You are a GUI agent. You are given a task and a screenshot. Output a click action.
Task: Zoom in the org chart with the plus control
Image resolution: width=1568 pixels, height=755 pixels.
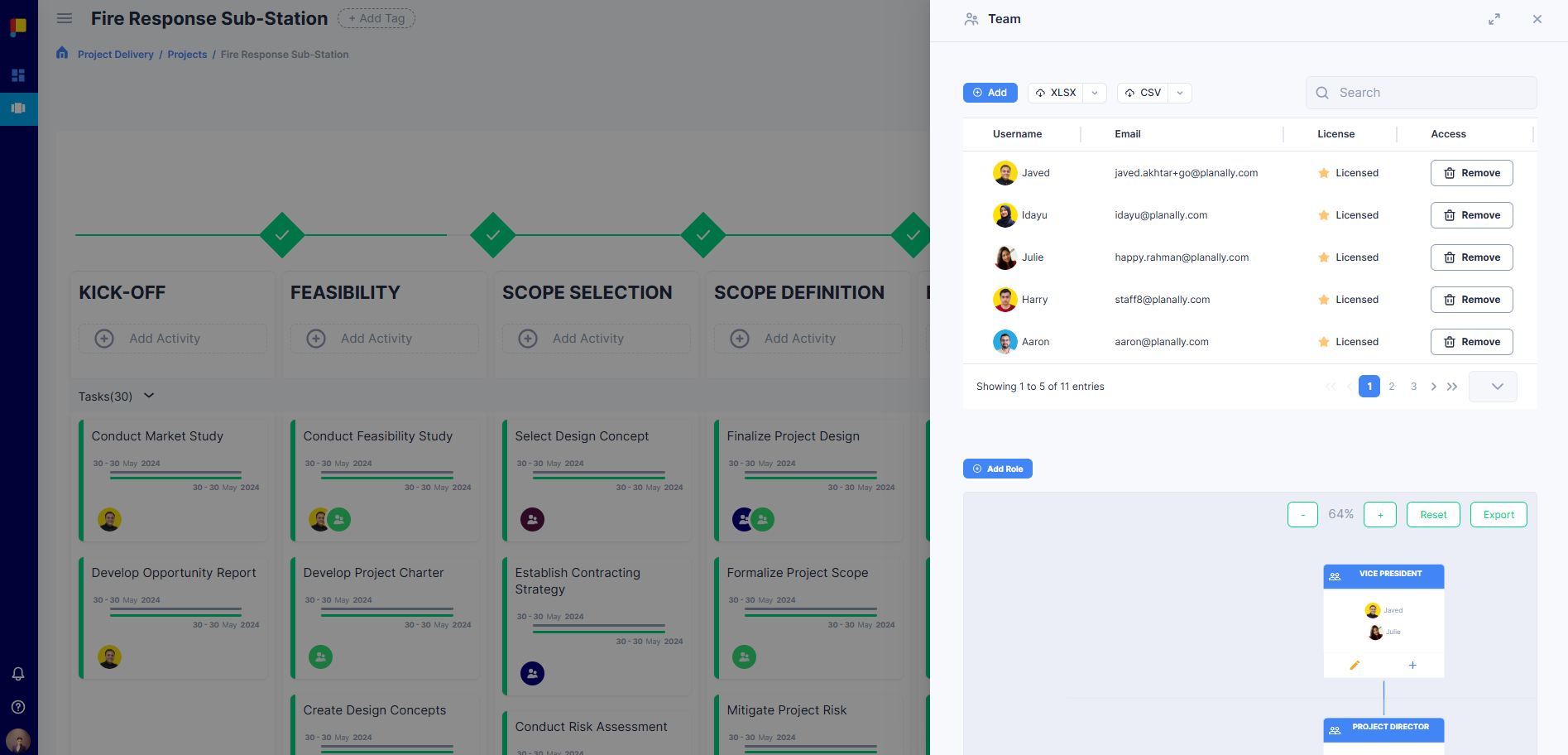pos(1379,514)
